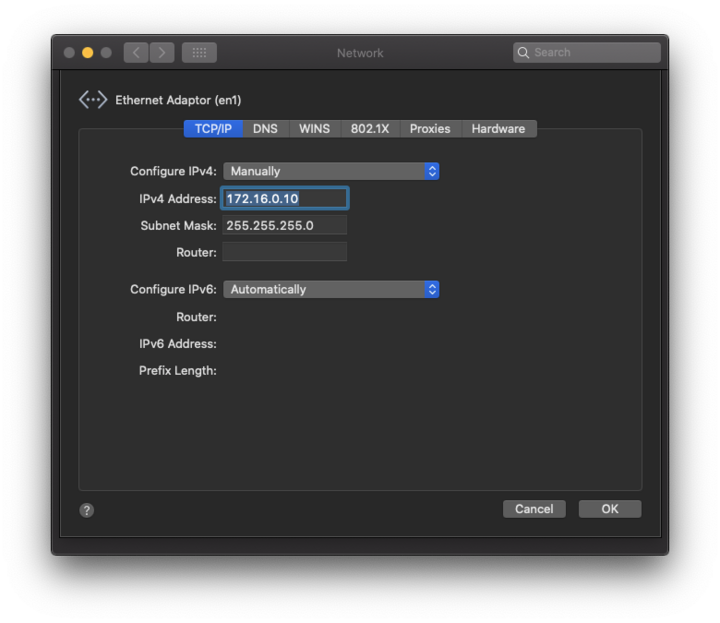Select the Proxies tab
This screenshot has height=623, width=720.
tap(430, 128)
